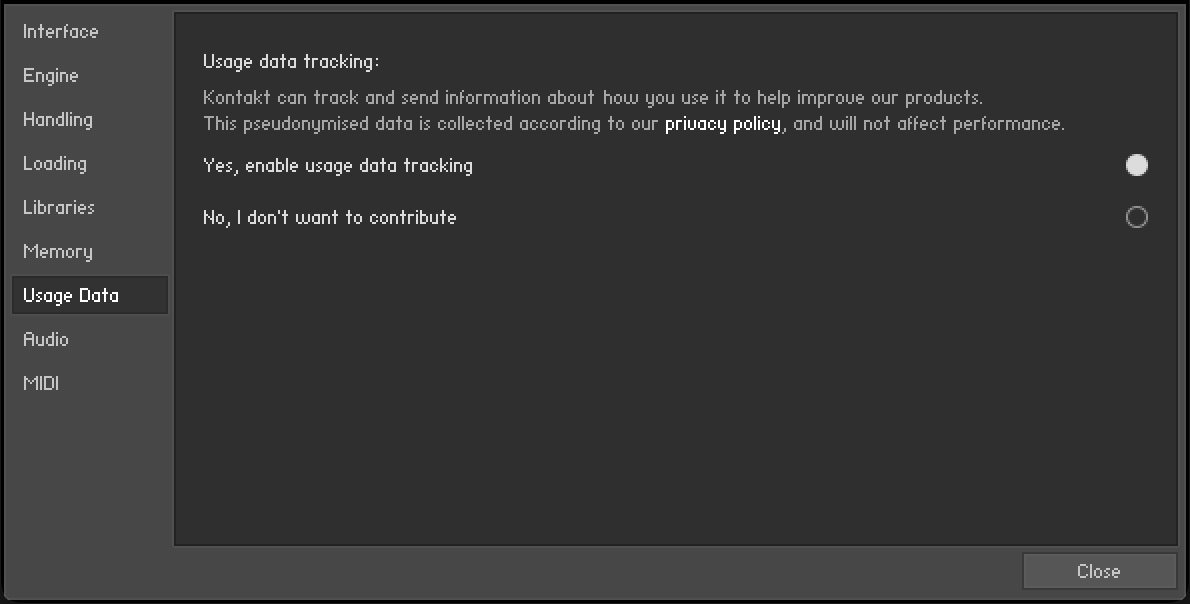This screenshot has width=1190, height=604.
Task: Select the highlighted Usage Data tab
Action: coord(71,296)
